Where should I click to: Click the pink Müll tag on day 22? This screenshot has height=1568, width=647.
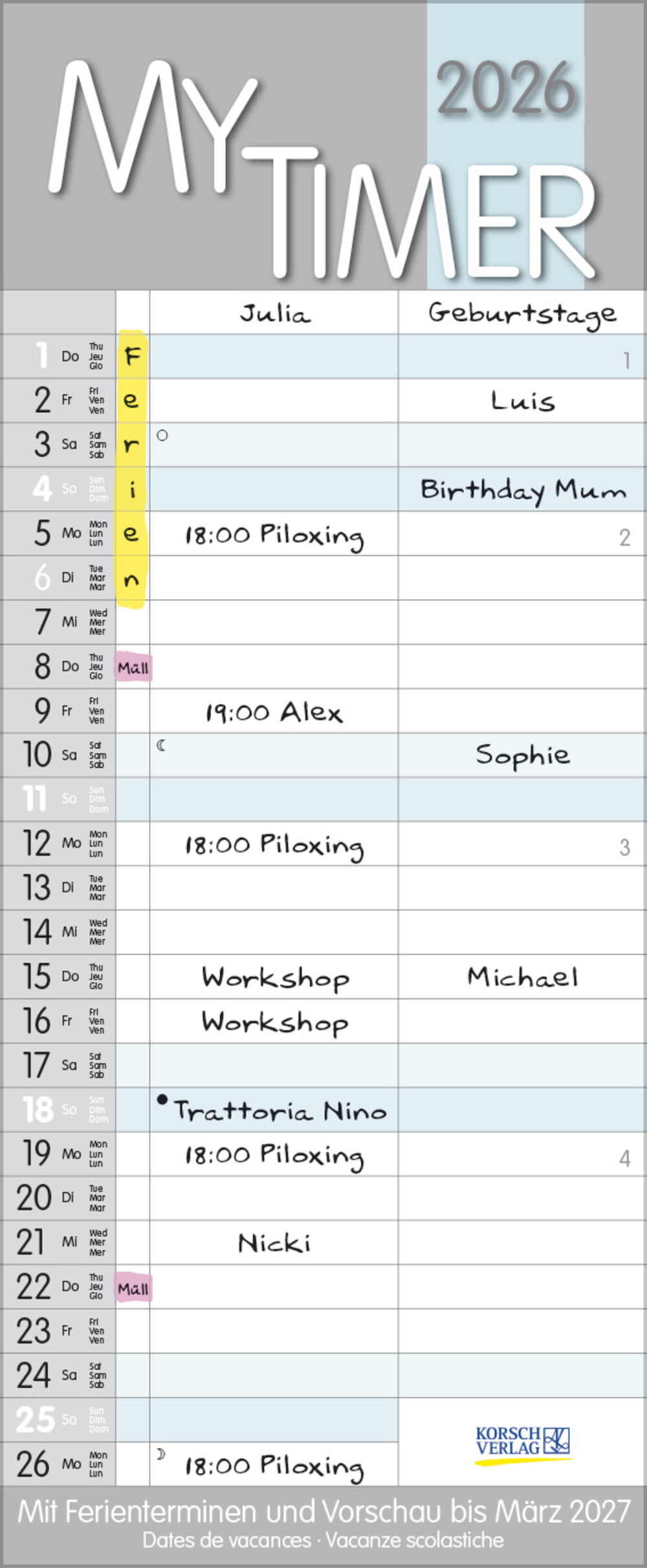click(133, 1289)
